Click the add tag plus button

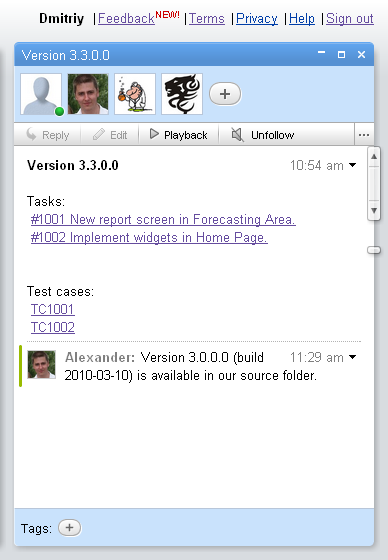pyautogui.click(x=69, y=528)
